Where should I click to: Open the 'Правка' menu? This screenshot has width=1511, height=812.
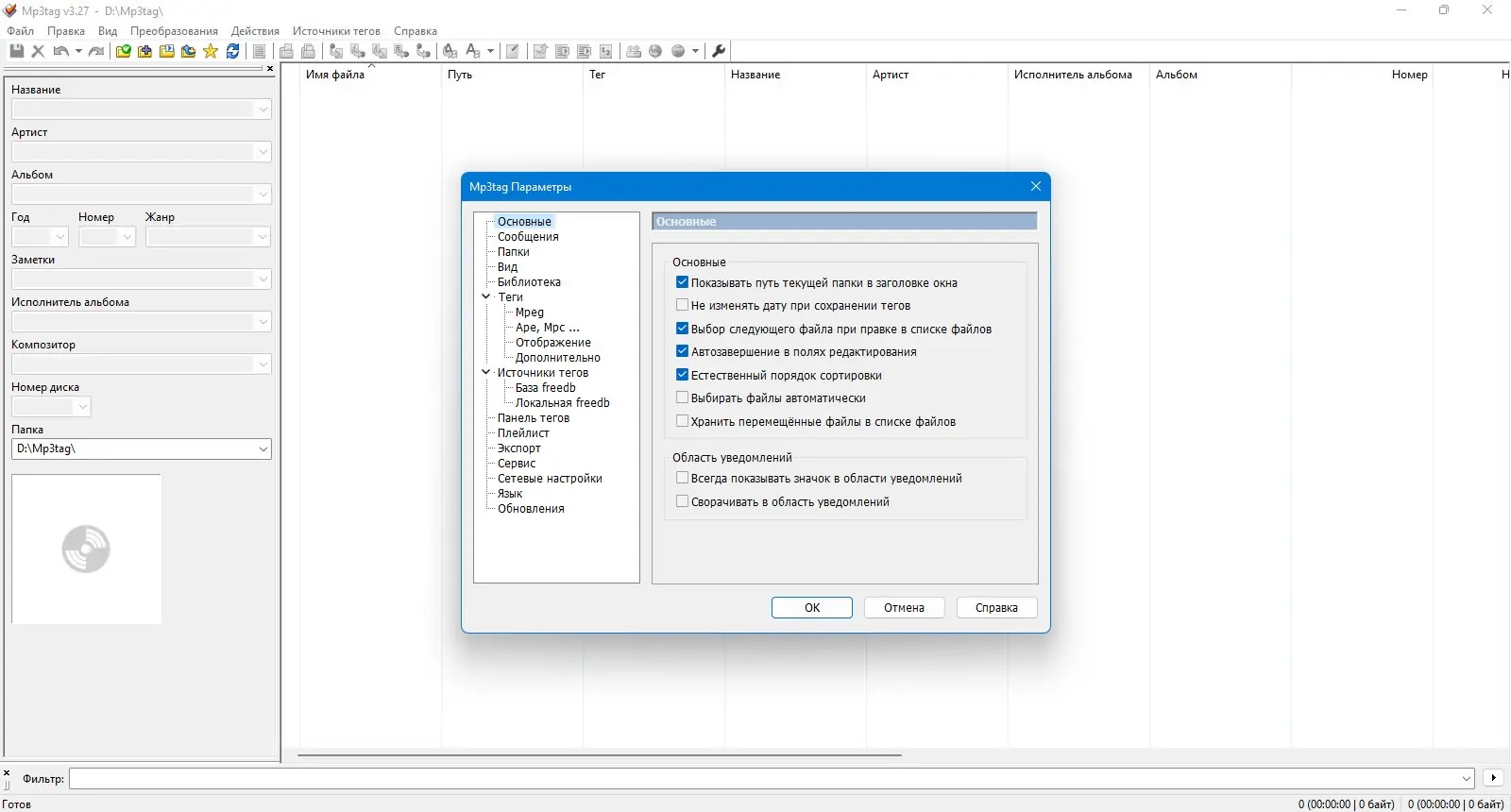pyautogui.click(x=66, y=31)
